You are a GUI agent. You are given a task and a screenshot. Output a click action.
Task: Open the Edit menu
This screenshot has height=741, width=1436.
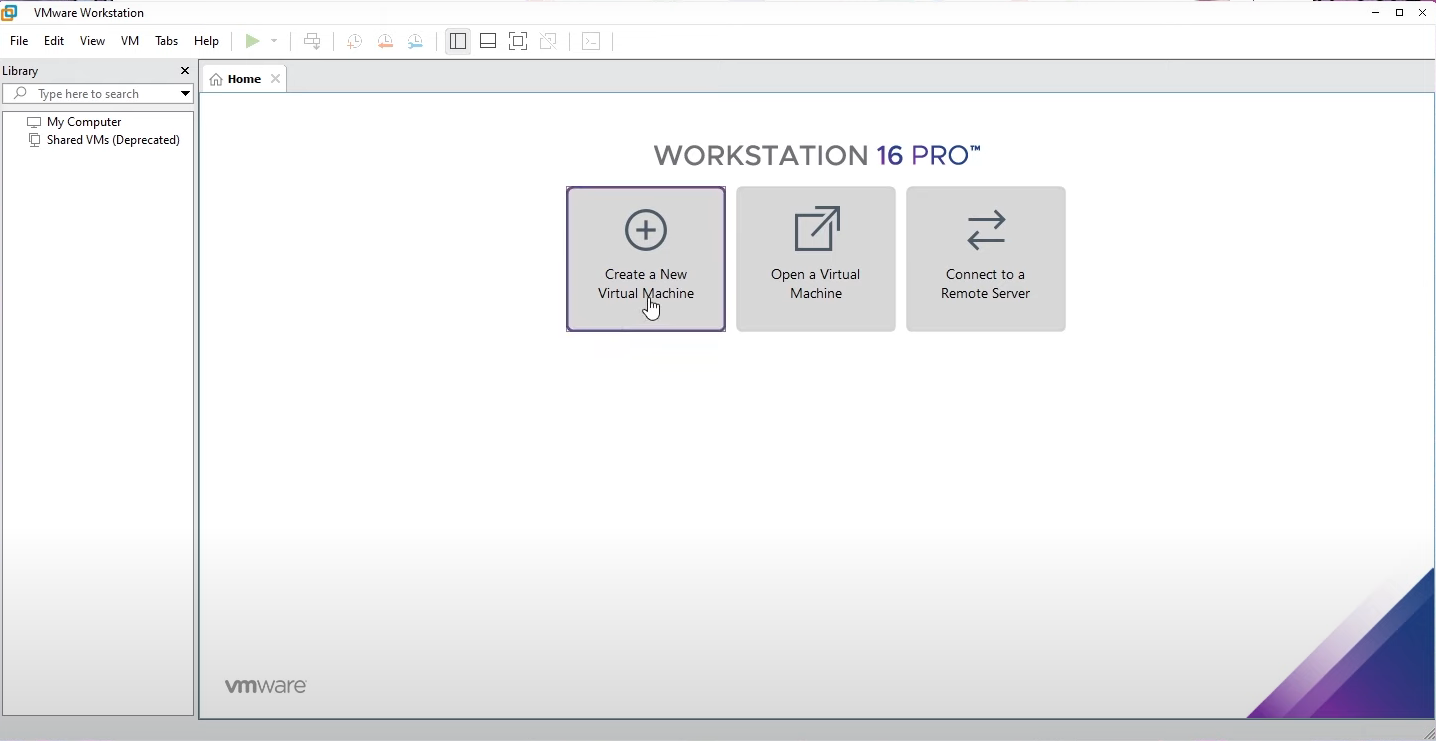[x=54, y=41]
